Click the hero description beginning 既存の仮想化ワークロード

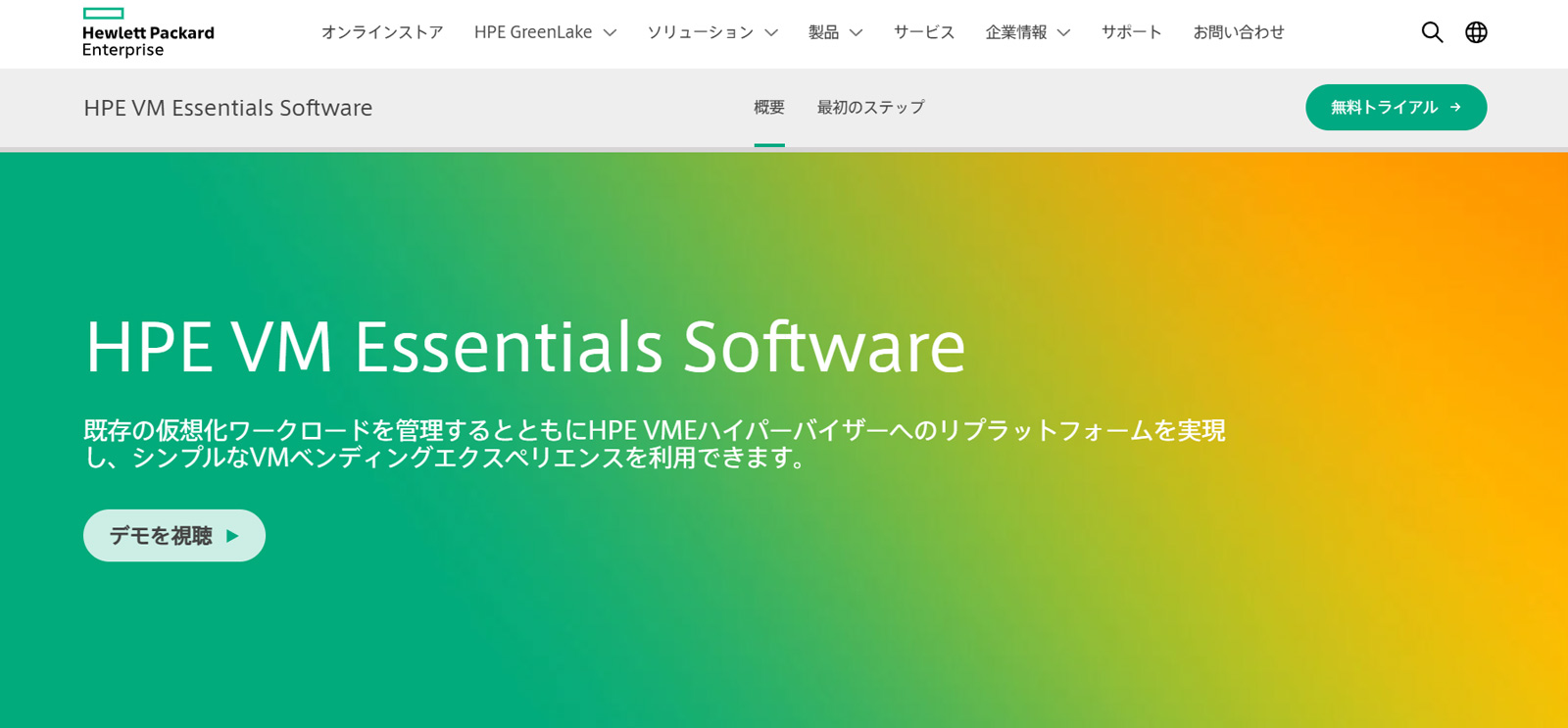coord(655,444)
